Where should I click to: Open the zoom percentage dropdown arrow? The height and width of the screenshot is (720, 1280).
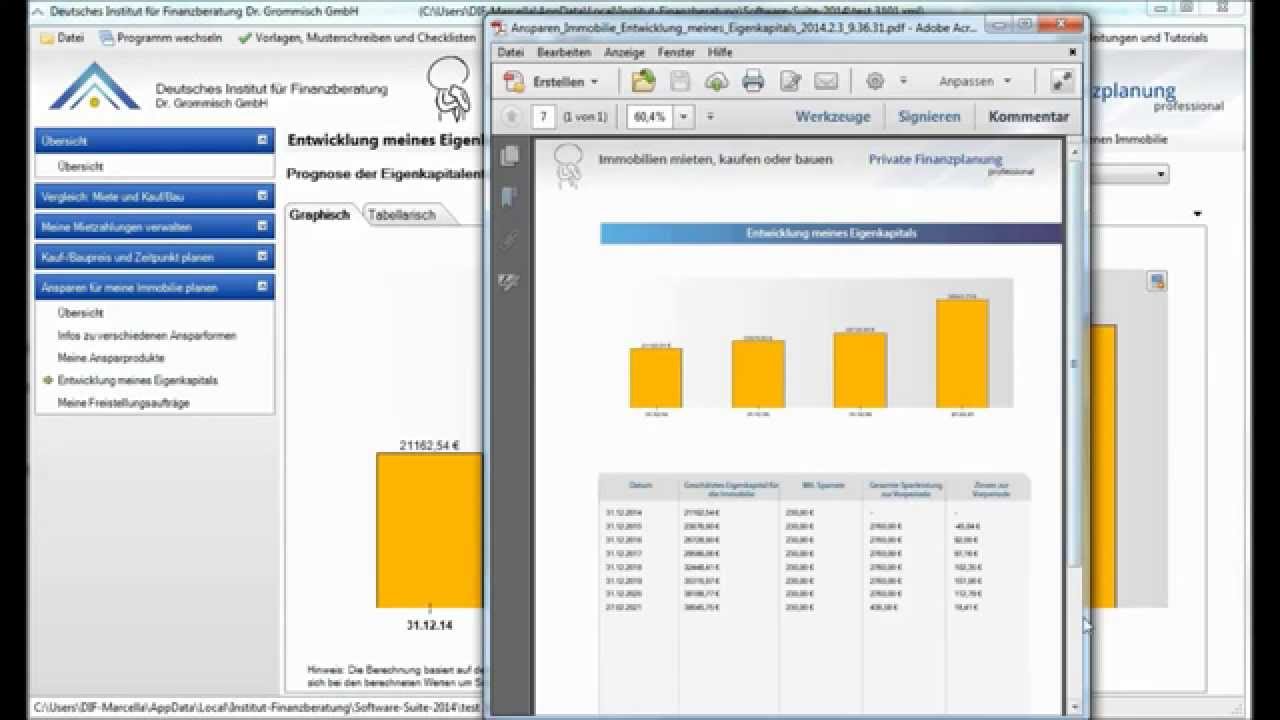click(x=684, y=116)
